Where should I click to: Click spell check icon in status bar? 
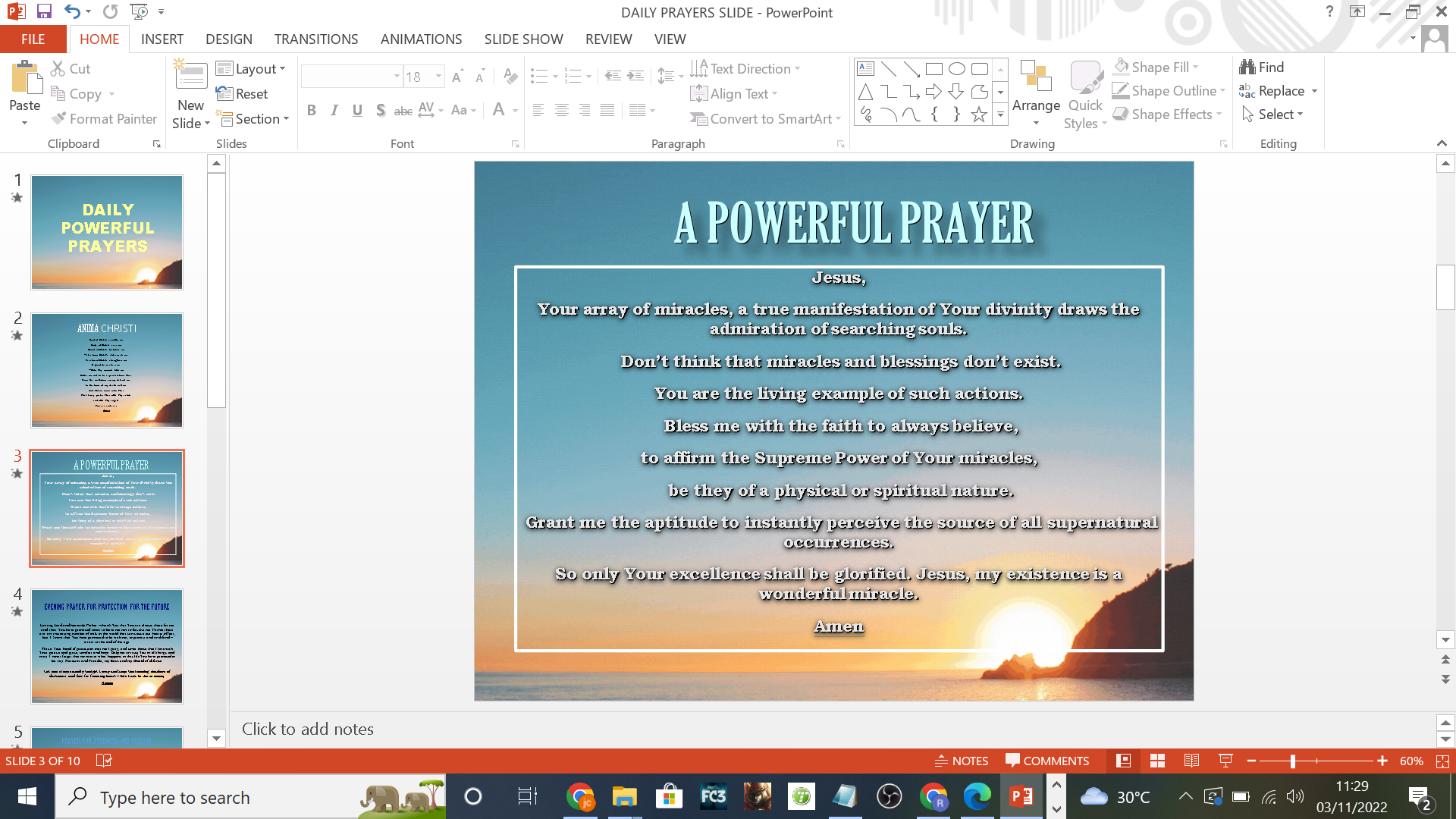(x=104, y=761)
